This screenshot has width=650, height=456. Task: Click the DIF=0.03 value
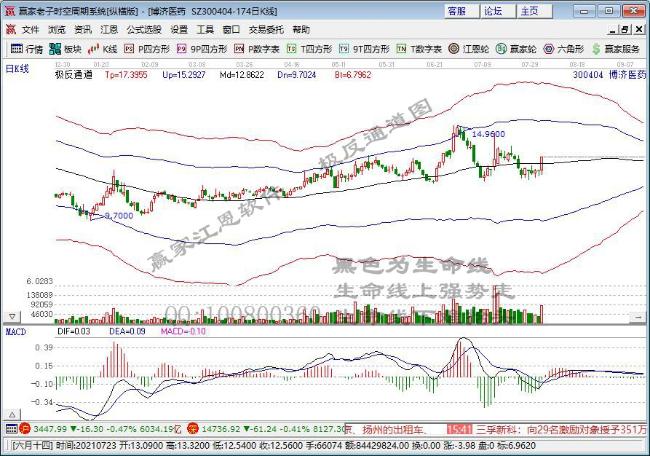point(73,331)
